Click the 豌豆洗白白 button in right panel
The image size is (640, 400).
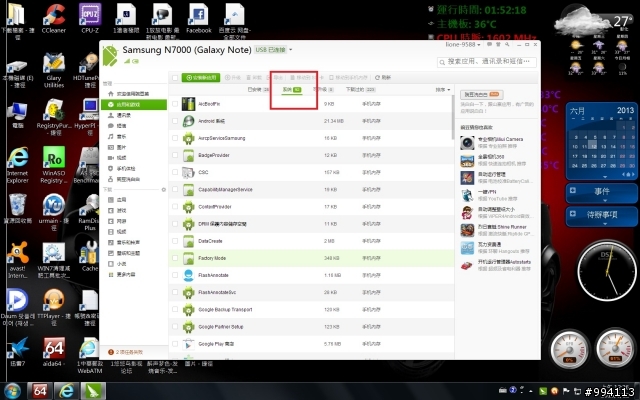(482, 95)
